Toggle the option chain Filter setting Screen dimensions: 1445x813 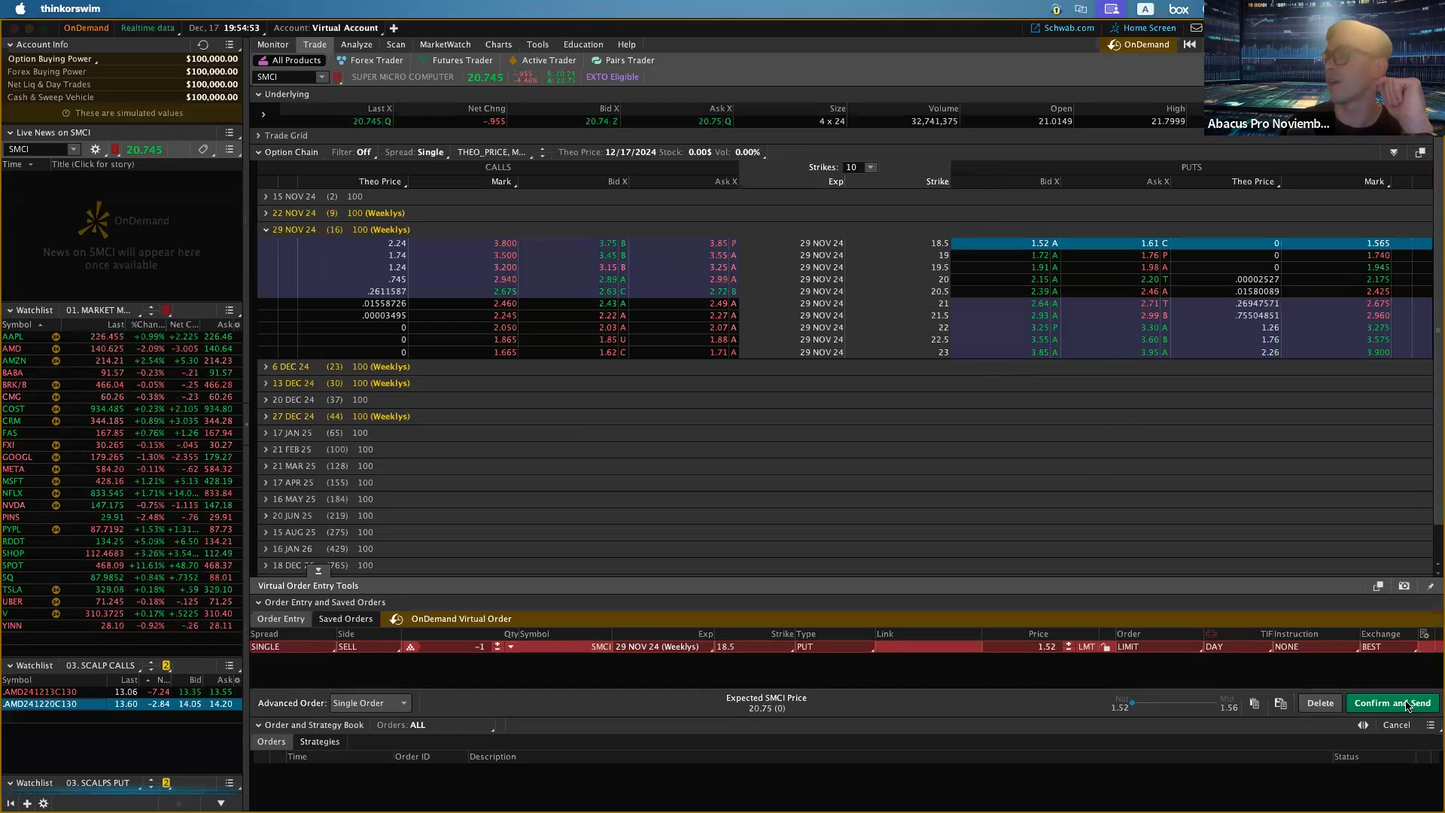363,153
